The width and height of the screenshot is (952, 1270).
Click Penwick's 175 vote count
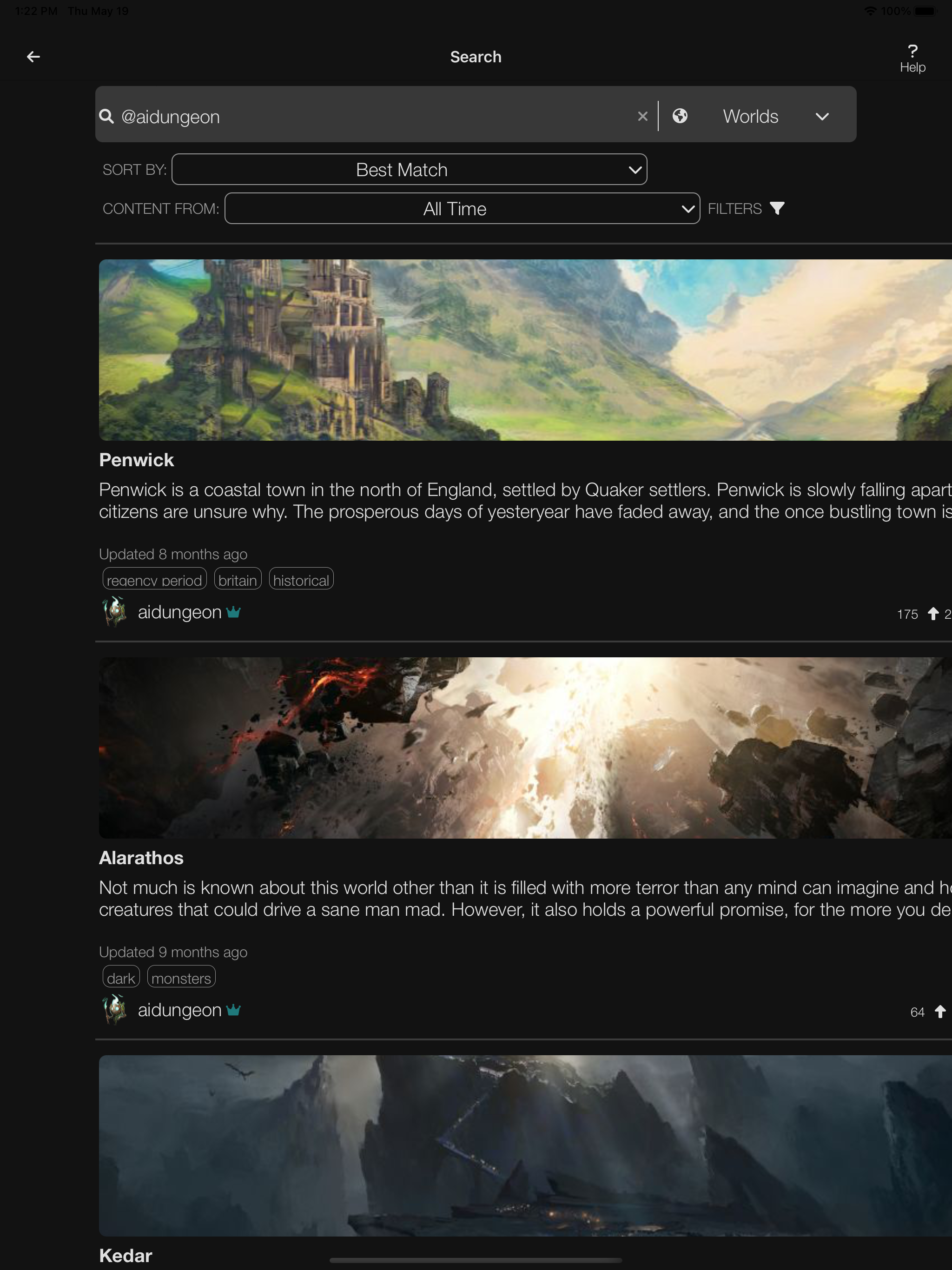click(907, 615)
